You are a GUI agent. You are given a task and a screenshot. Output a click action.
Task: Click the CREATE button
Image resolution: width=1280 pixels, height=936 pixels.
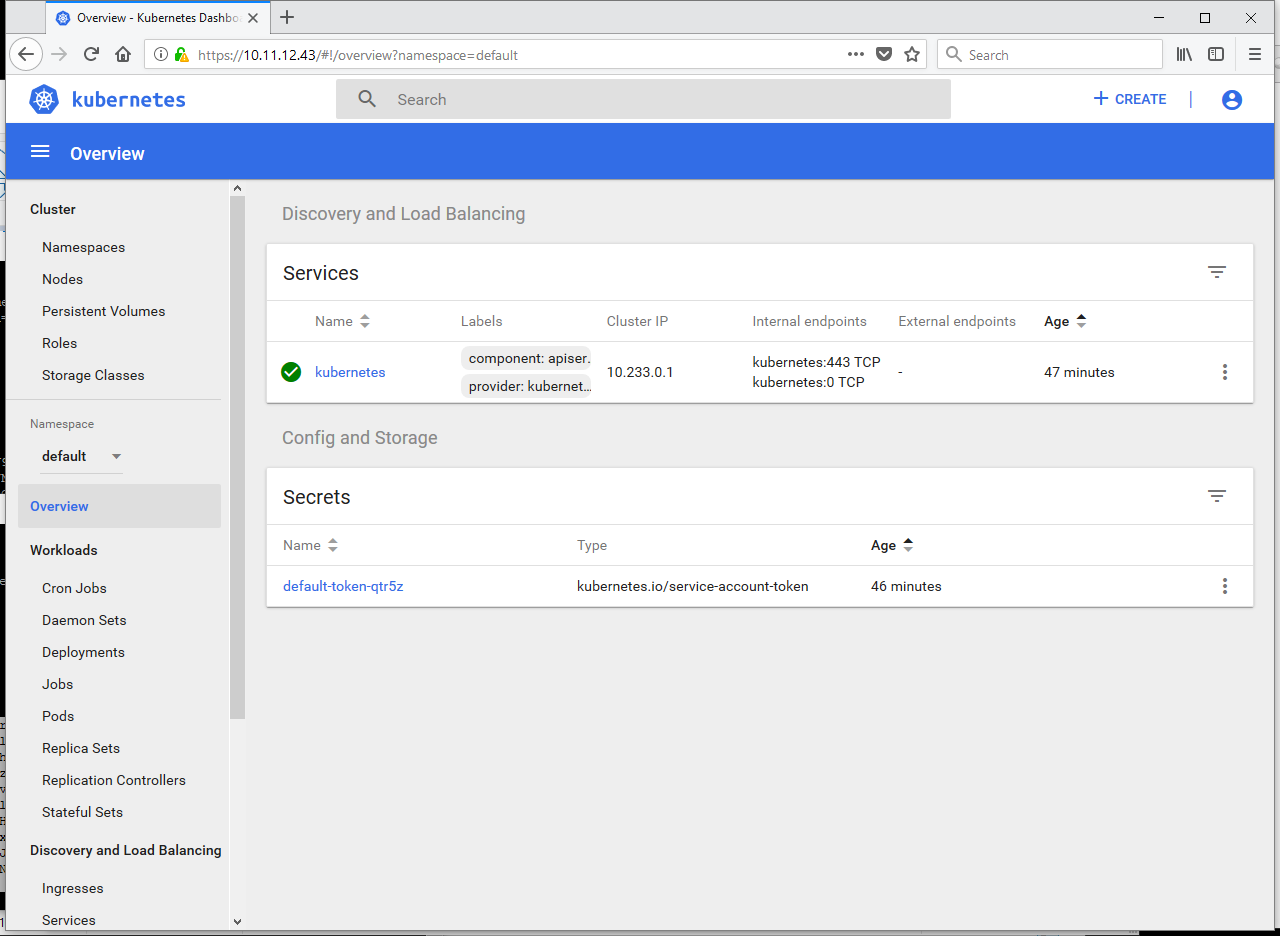[x=1130, y=99]
